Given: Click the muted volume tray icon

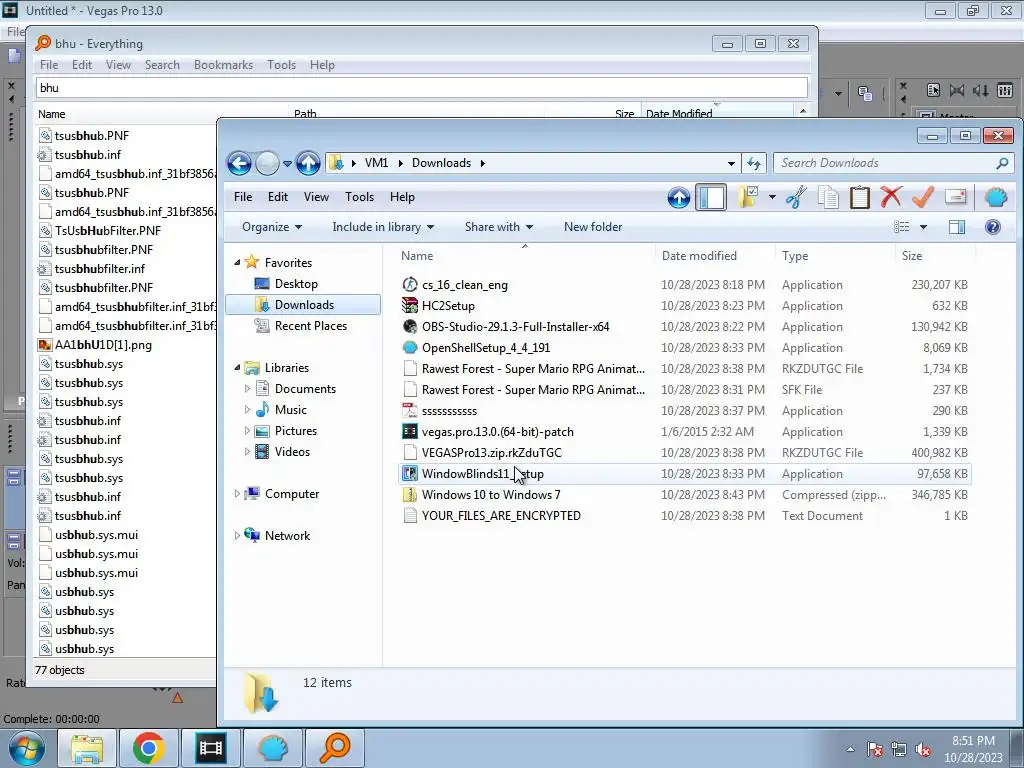Looking at the screenshot, I should tap(923, 750).
